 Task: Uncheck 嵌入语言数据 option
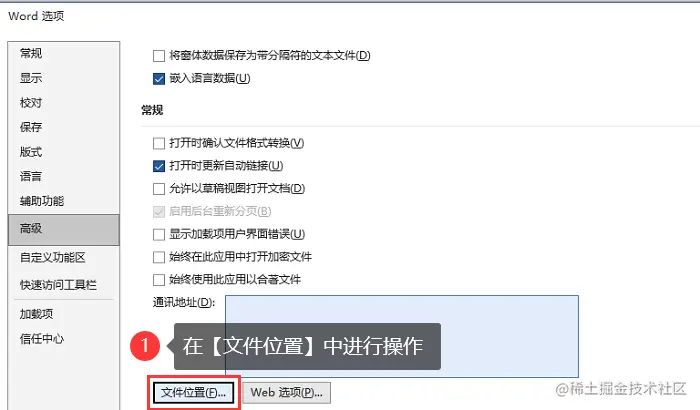click(x=159, y=79)
